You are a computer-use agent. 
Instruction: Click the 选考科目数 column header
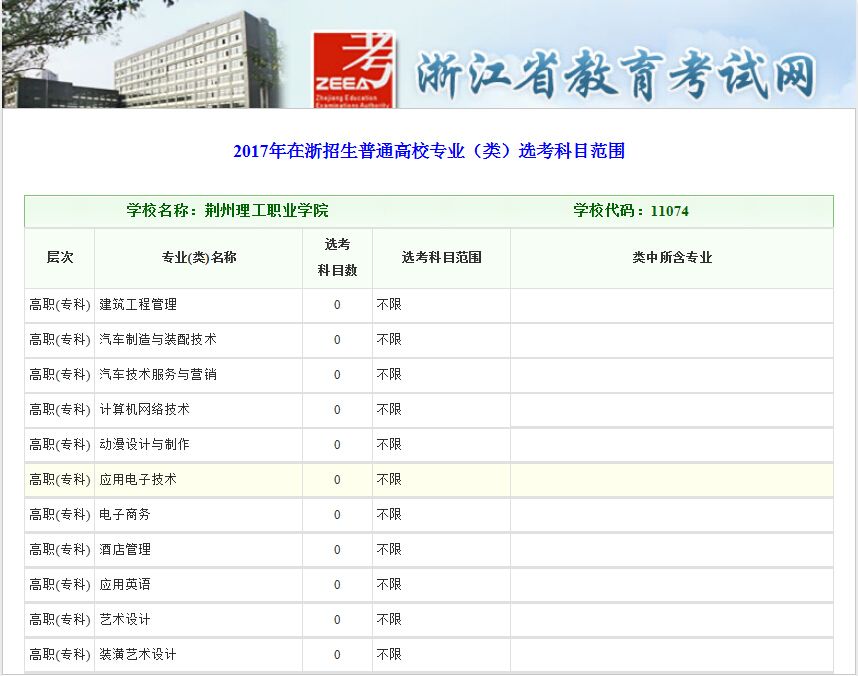click(337, 257)
